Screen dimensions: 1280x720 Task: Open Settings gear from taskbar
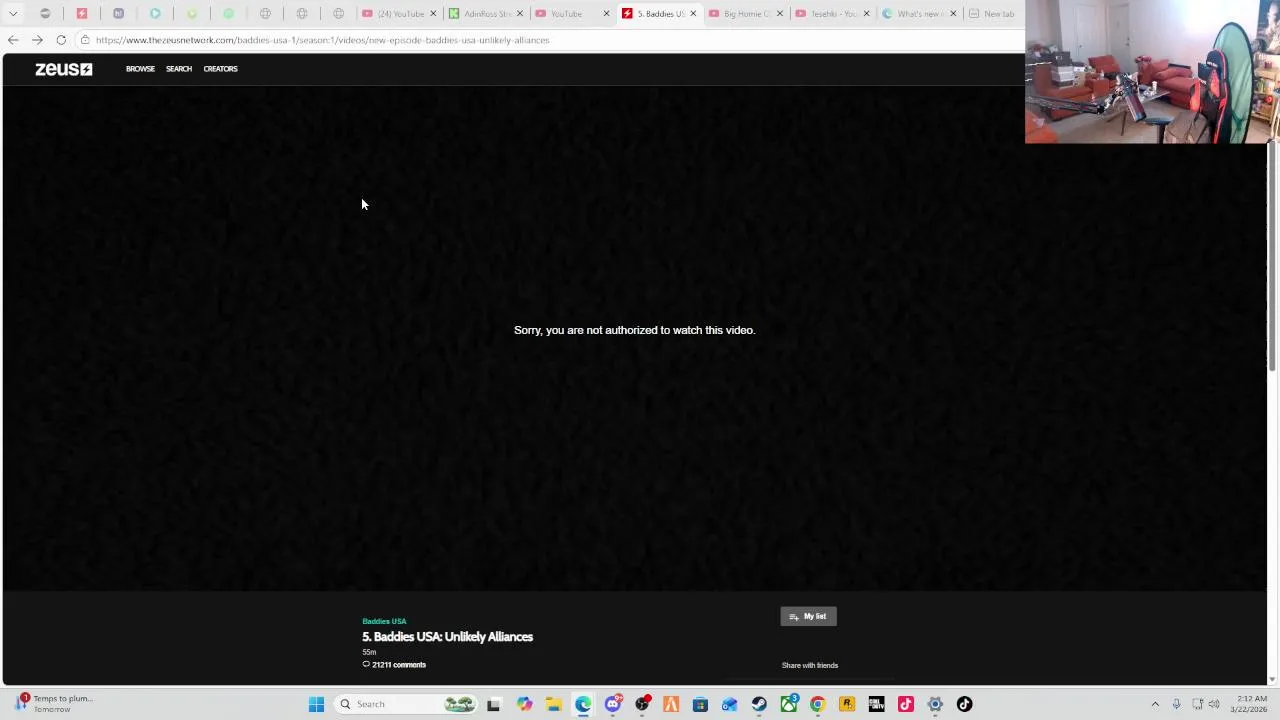[x=935, y=704]
